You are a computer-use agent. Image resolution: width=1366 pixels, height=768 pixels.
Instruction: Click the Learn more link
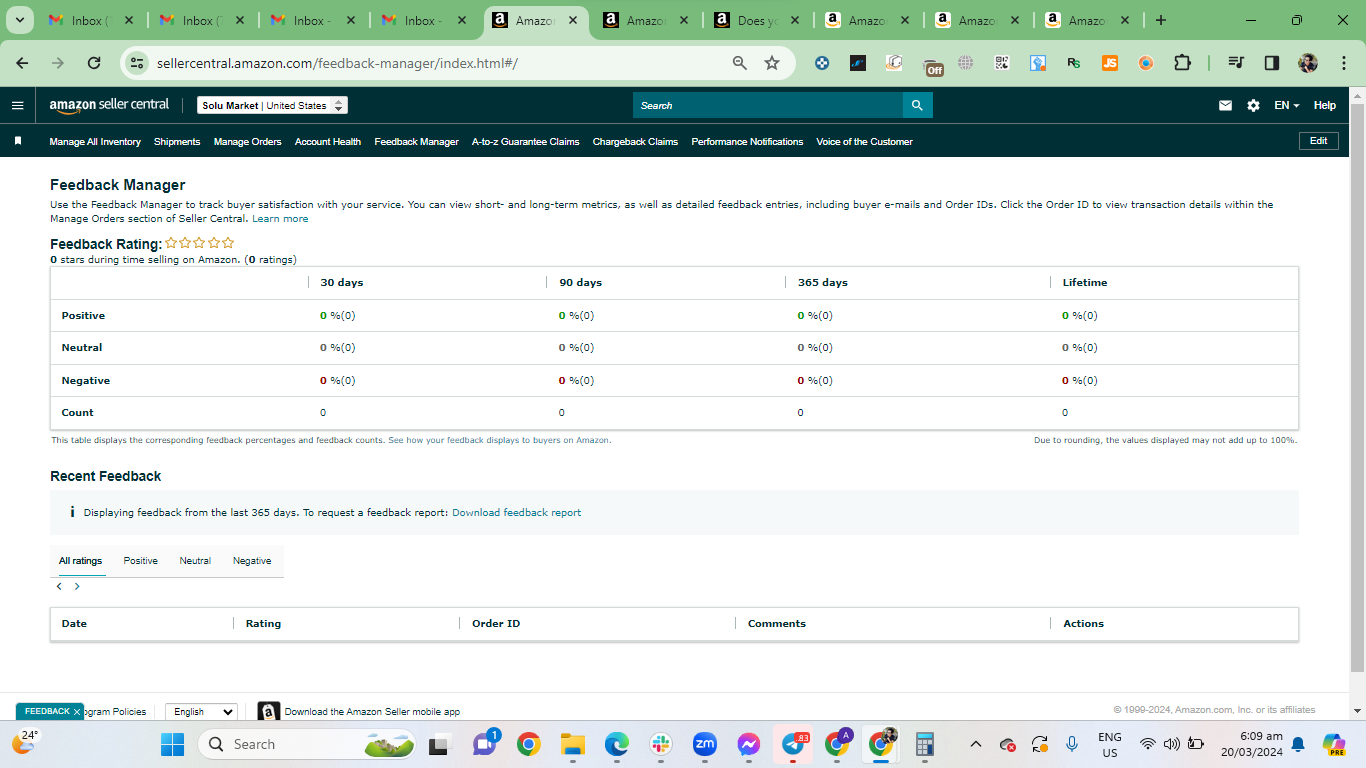(x=280, y=219)
